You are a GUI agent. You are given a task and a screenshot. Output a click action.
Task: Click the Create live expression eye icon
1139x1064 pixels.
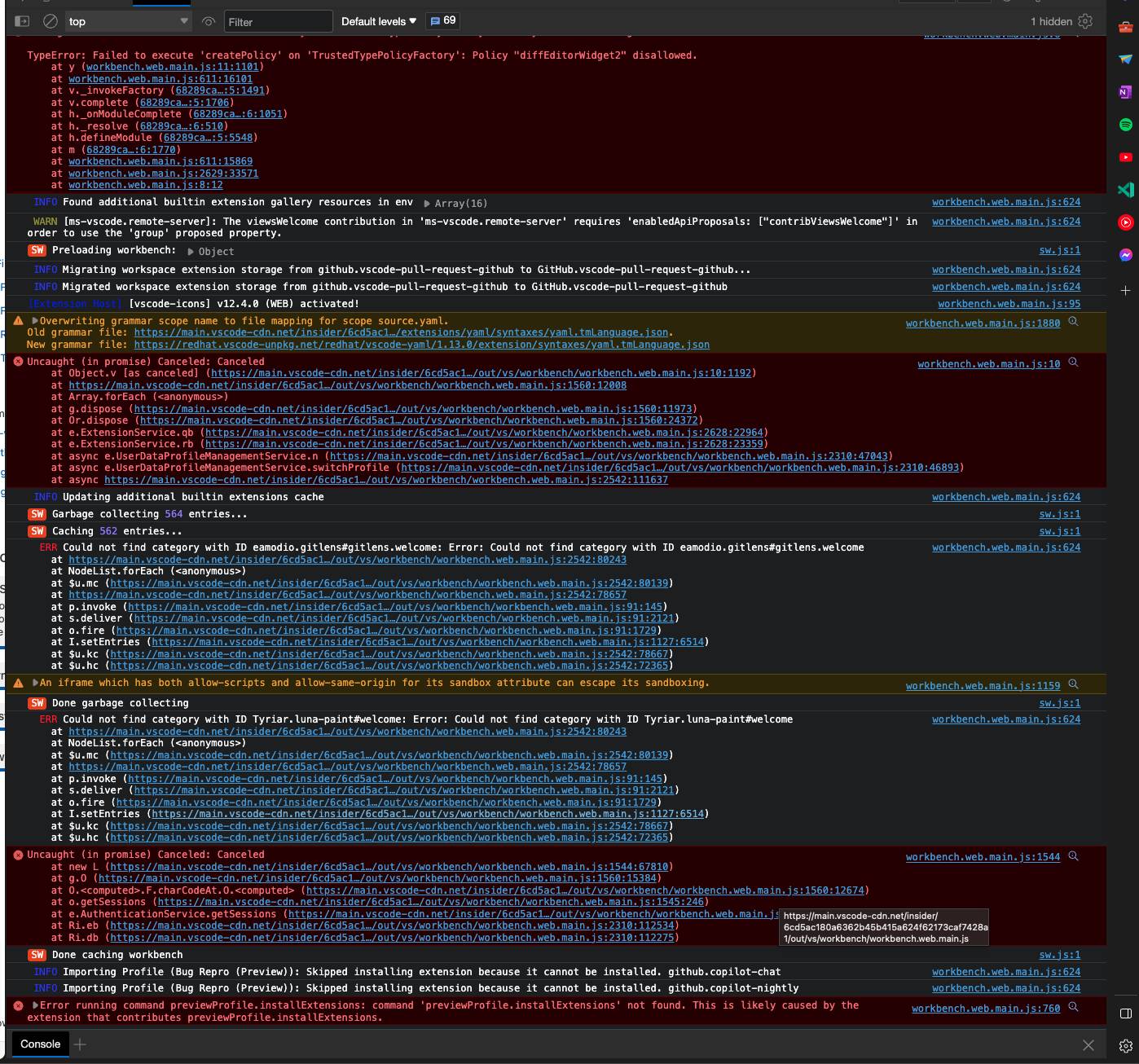[208, 21]
